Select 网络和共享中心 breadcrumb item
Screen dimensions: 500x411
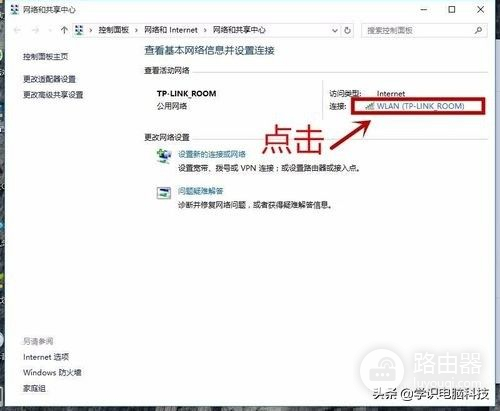tap(239, 30)
